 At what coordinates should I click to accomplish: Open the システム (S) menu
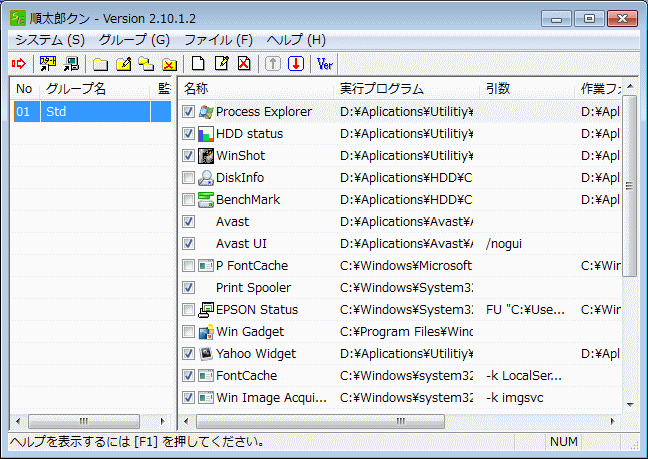click(x=50, y=39)
